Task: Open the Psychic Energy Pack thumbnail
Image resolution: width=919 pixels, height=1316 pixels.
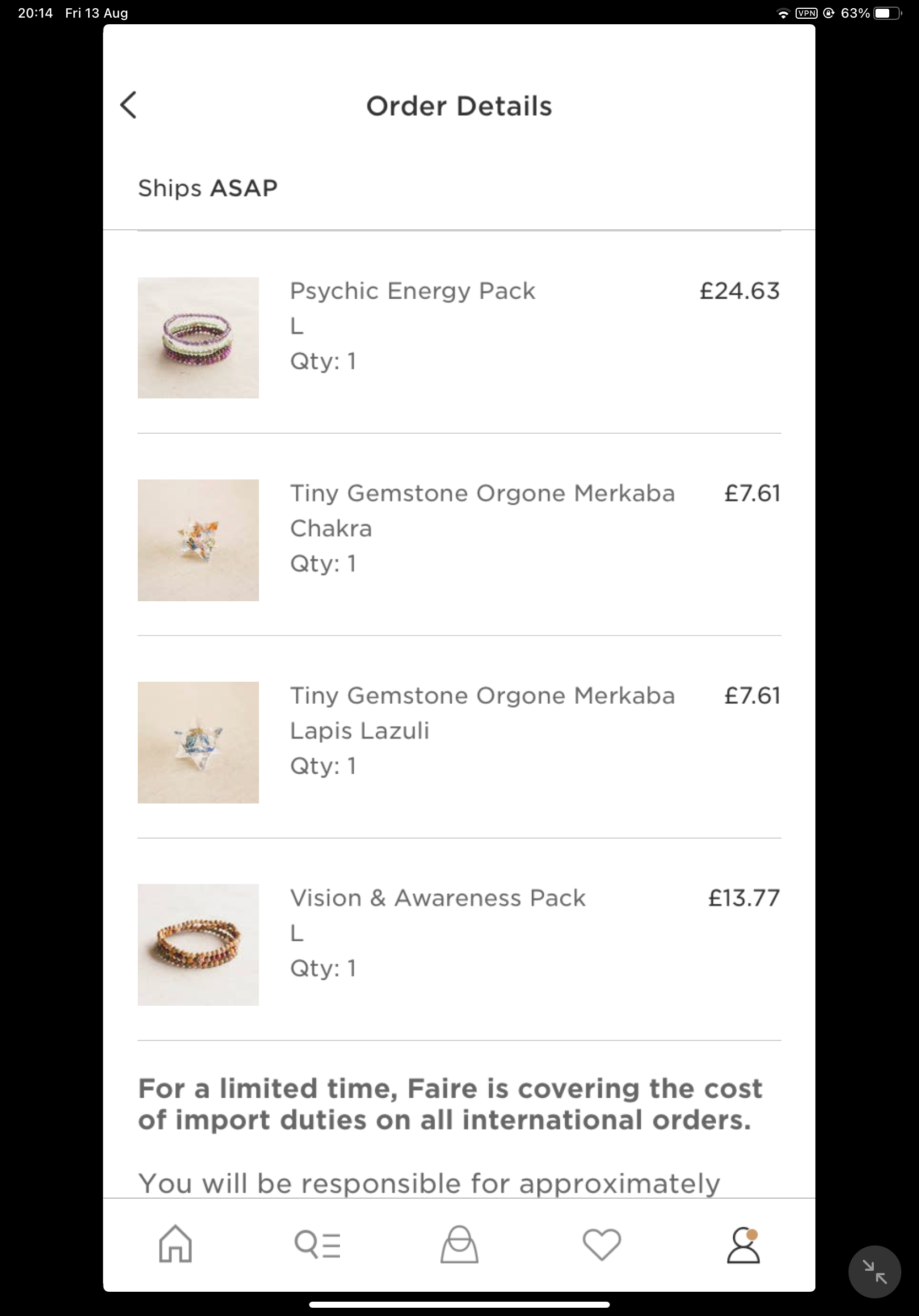Action: [x=198, y=338]
